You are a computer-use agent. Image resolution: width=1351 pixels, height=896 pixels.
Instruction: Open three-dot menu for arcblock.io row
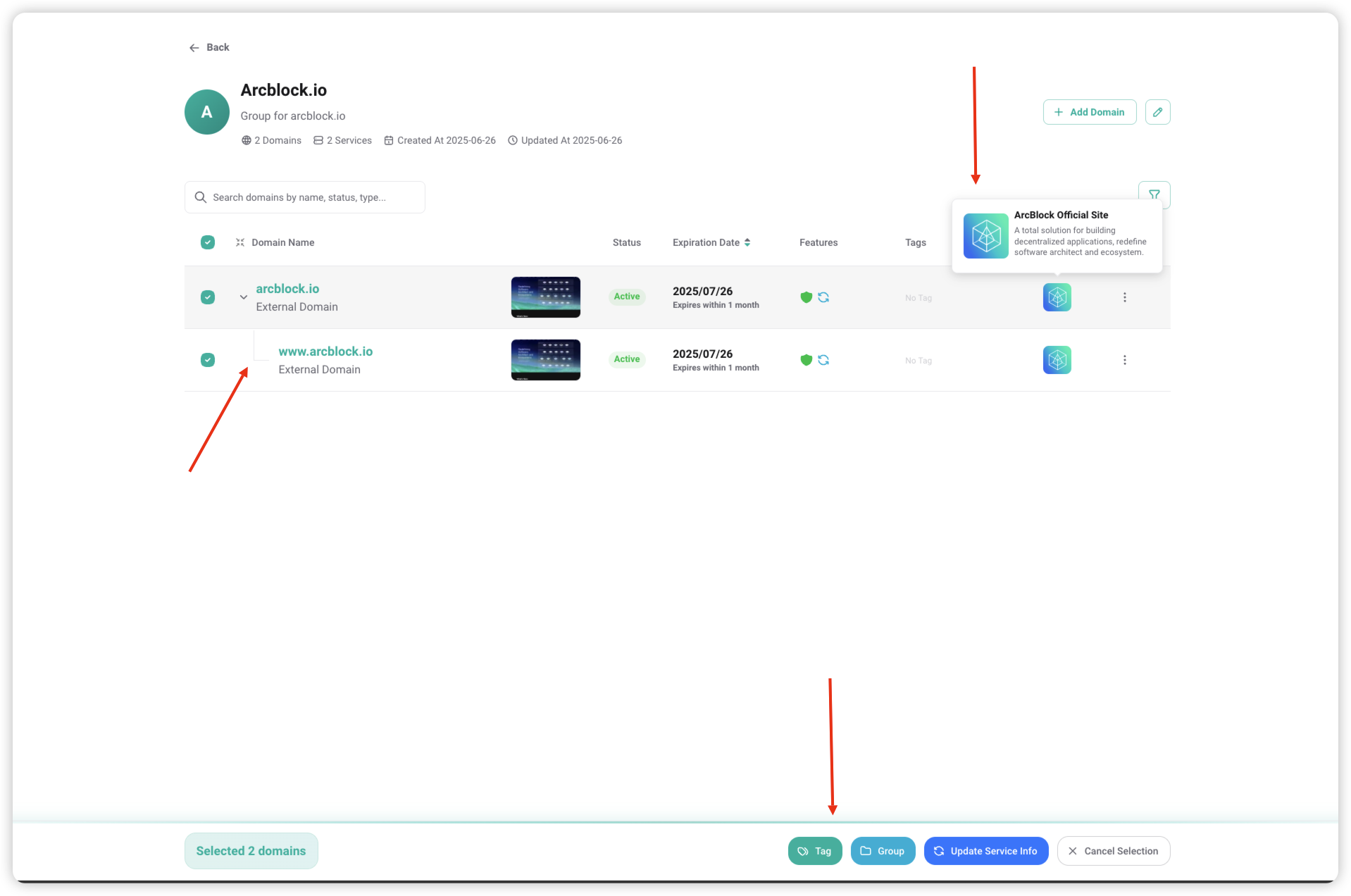pyautogui.click(x=1124, y=297)
